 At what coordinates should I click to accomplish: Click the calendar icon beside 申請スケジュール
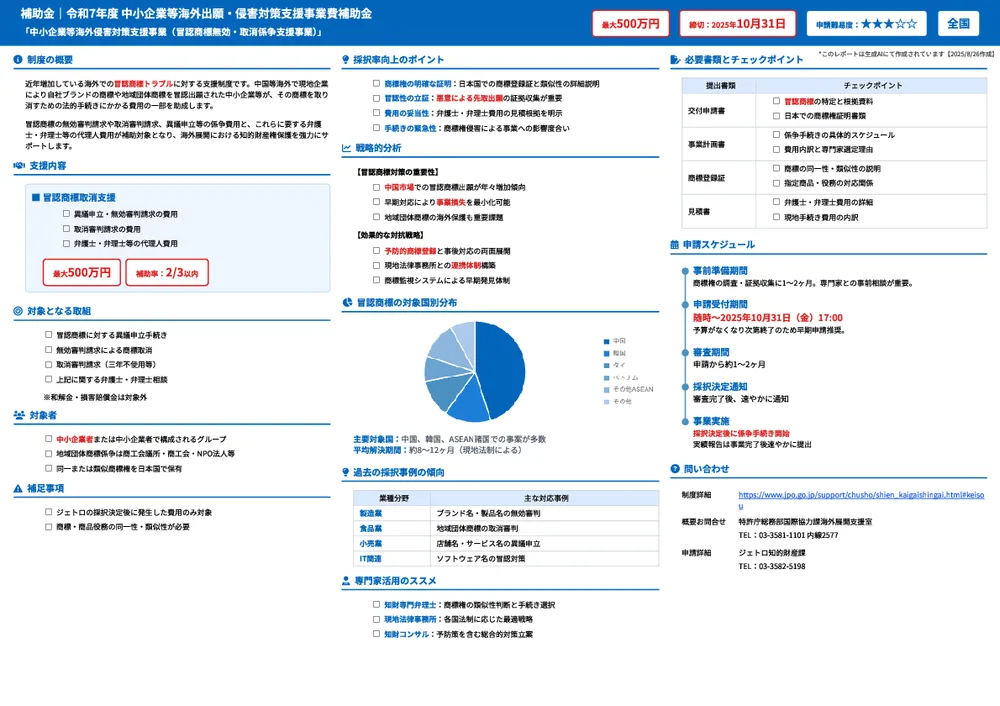point(675,244)
